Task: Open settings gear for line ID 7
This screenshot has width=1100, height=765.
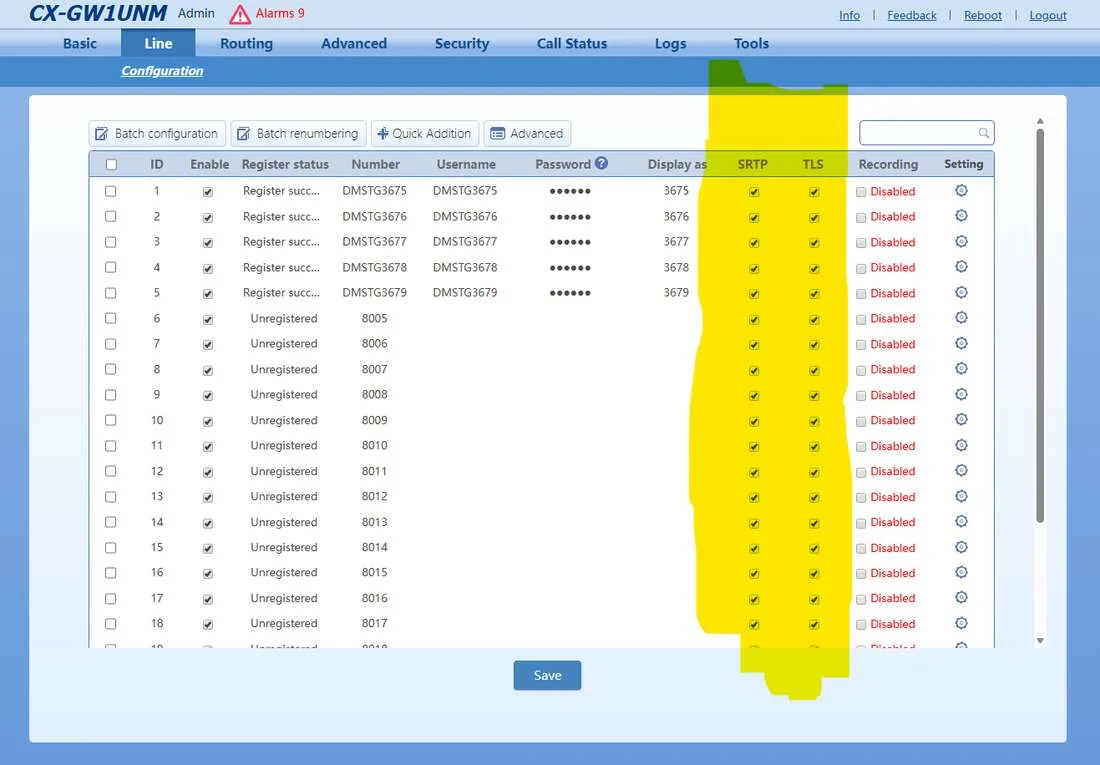Action: click(x=961, y=343)
